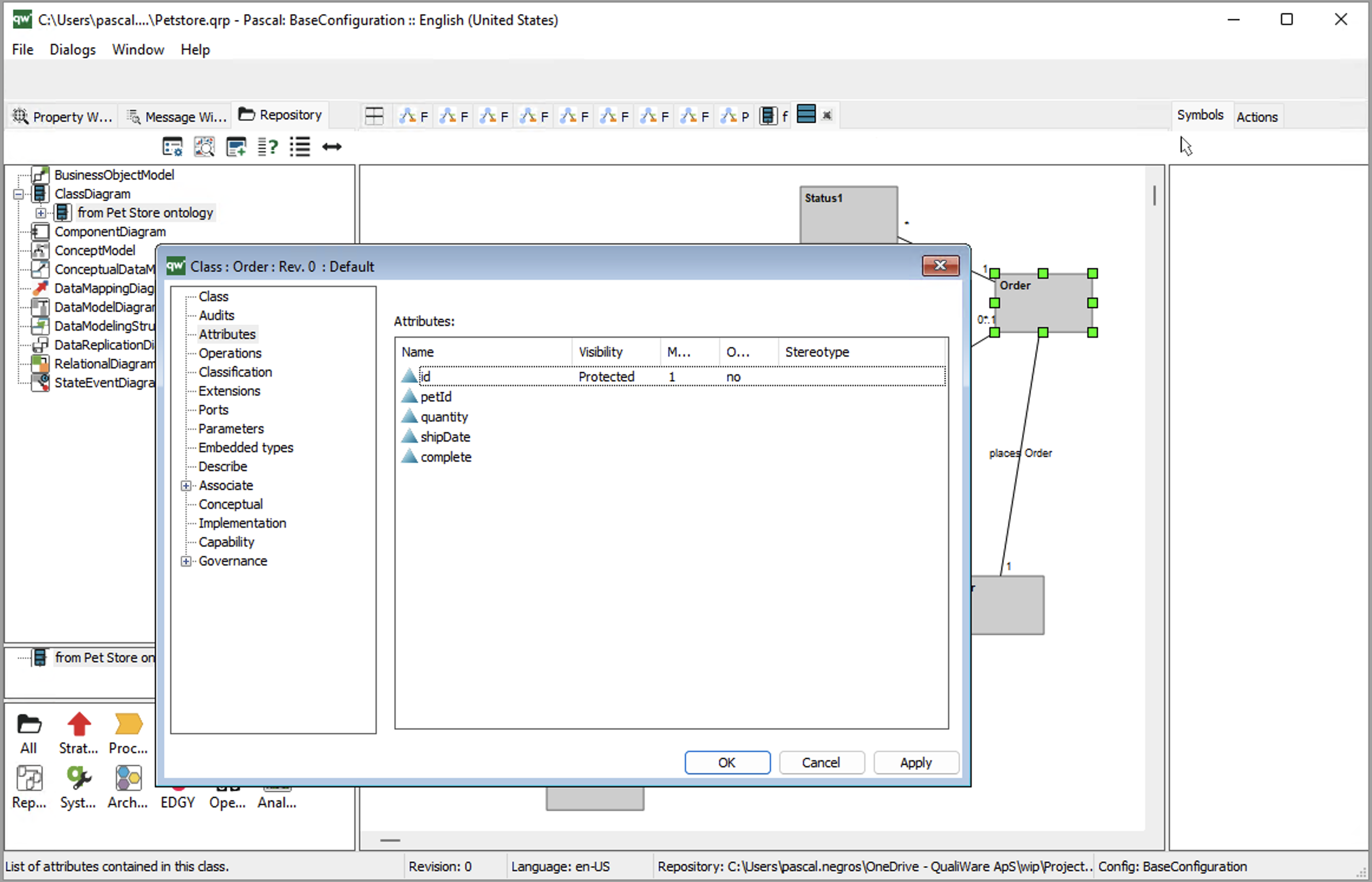Switch to the Message Window tab
Viewport: 1372px width, 882px height.
[x=177, y=116]
